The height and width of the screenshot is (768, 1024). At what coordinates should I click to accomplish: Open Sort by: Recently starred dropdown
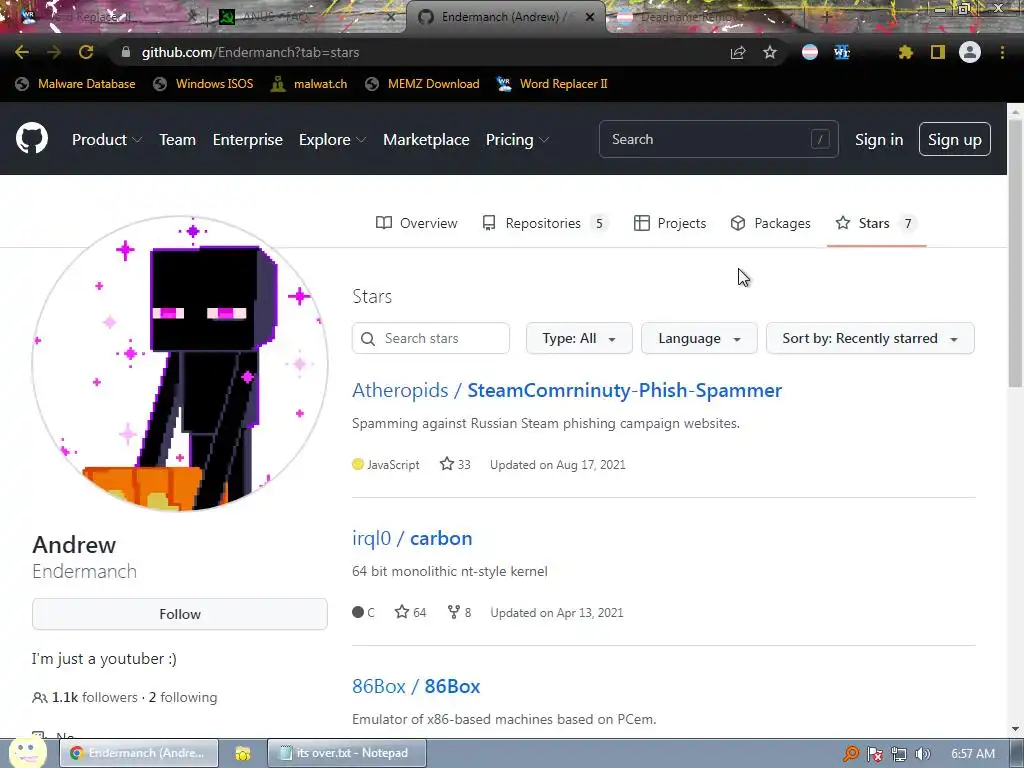pos(871,338)
